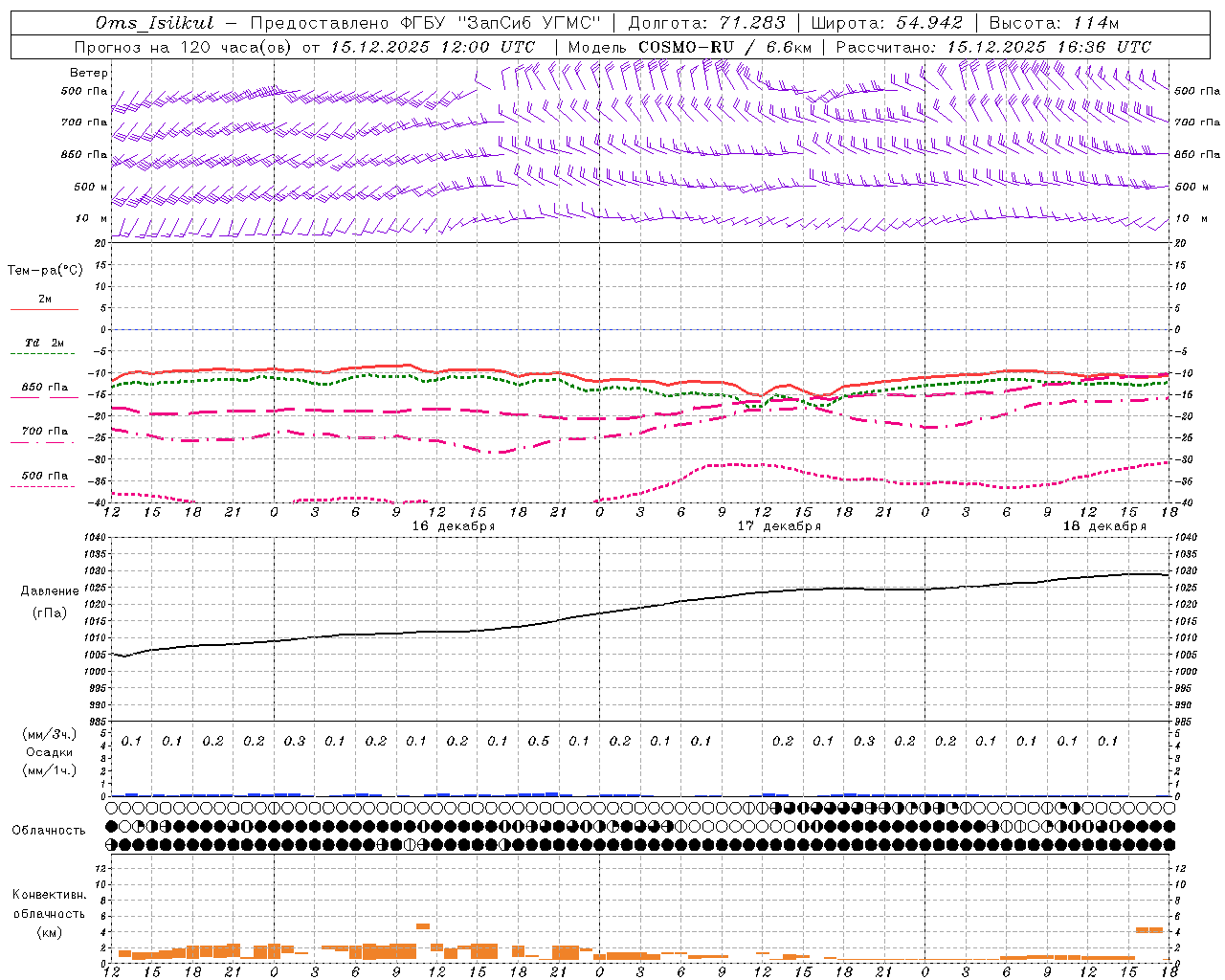Image resolution: width=1225 pixels, height=980 pixels.
Task: Click the 0.5 precipitation value
Action: (539, 741)
